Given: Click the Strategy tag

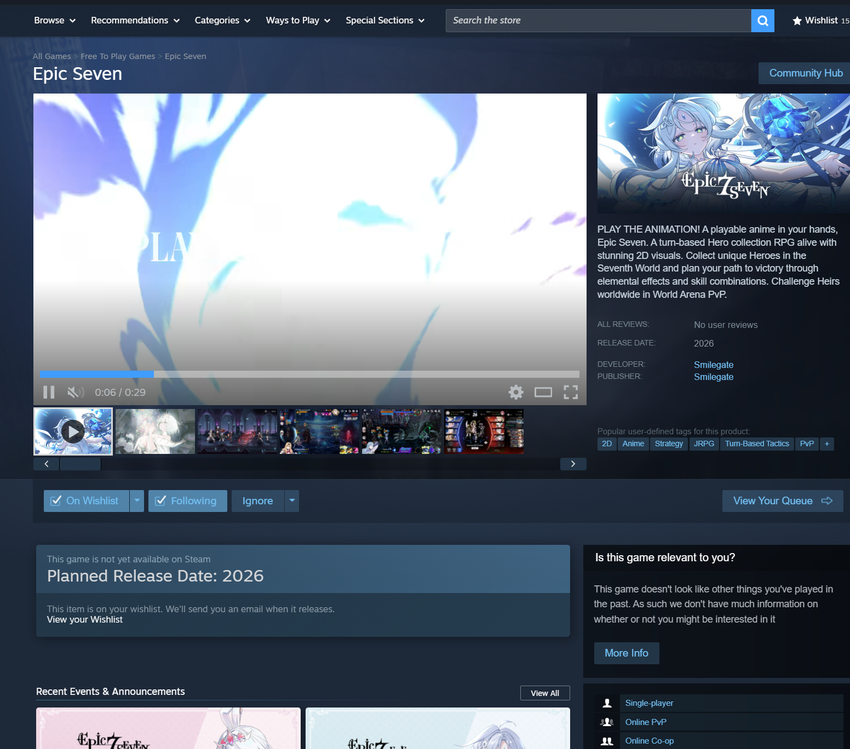Looking at the screenshot, I should coord(668,444).
